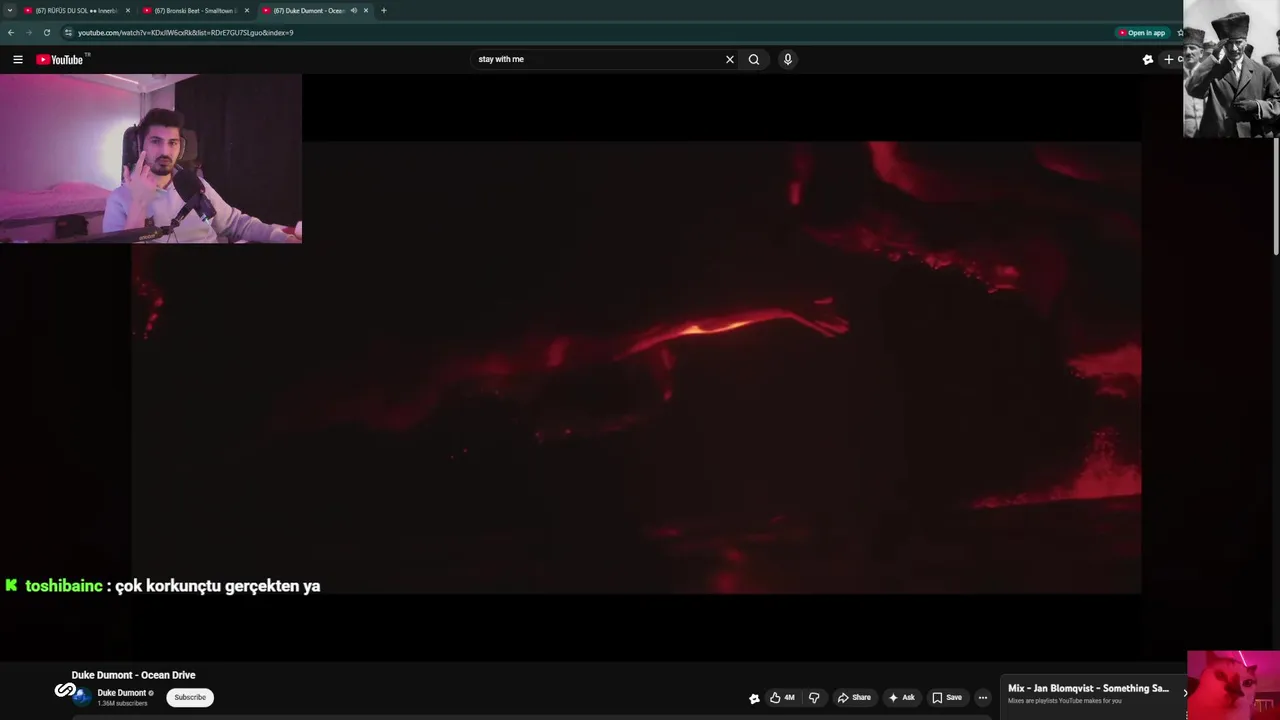
Task: Click the portrait photo overlay at top right
Action: 1231,68
